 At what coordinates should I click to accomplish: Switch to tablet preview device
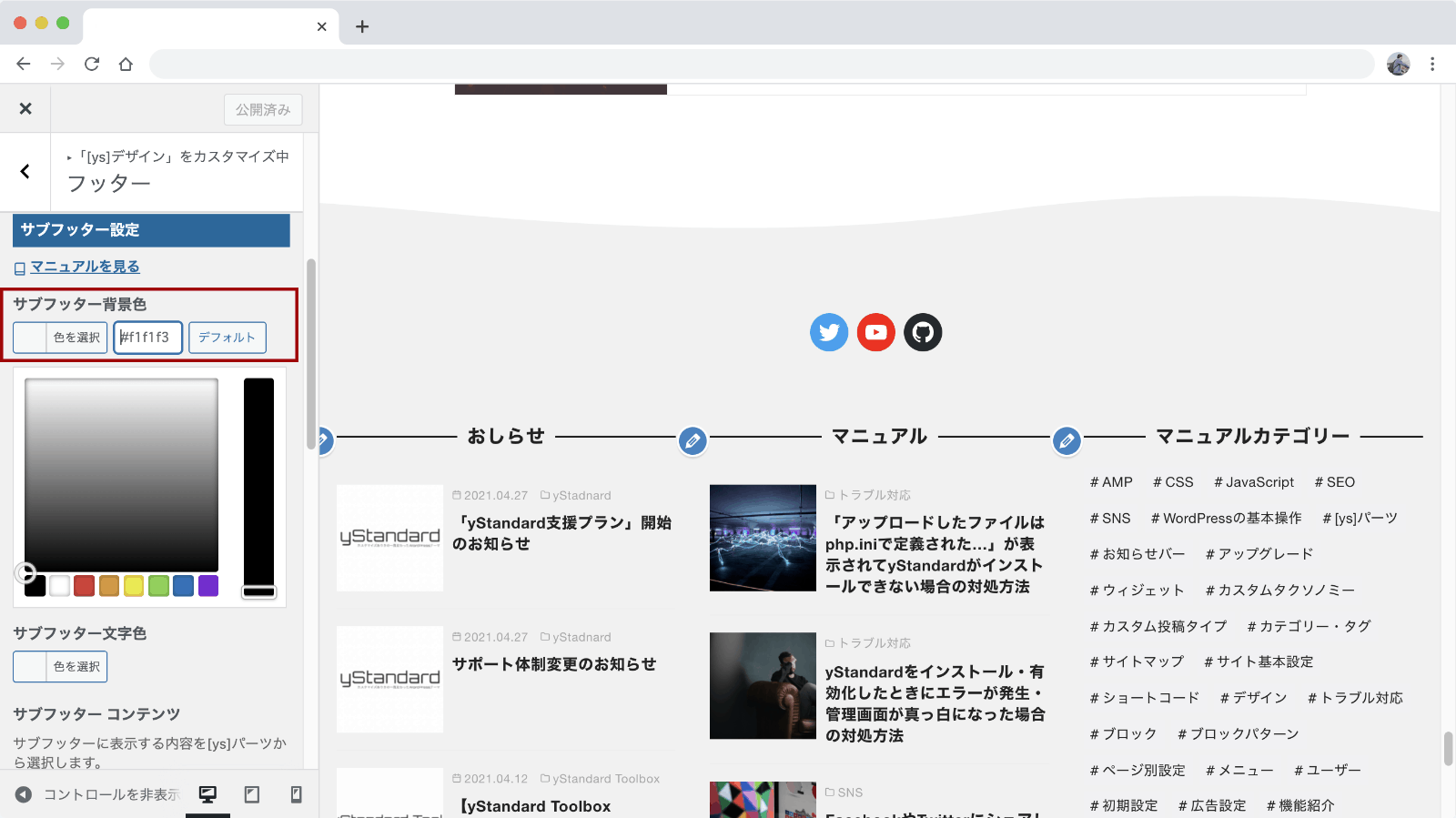[x=252, y=794]
